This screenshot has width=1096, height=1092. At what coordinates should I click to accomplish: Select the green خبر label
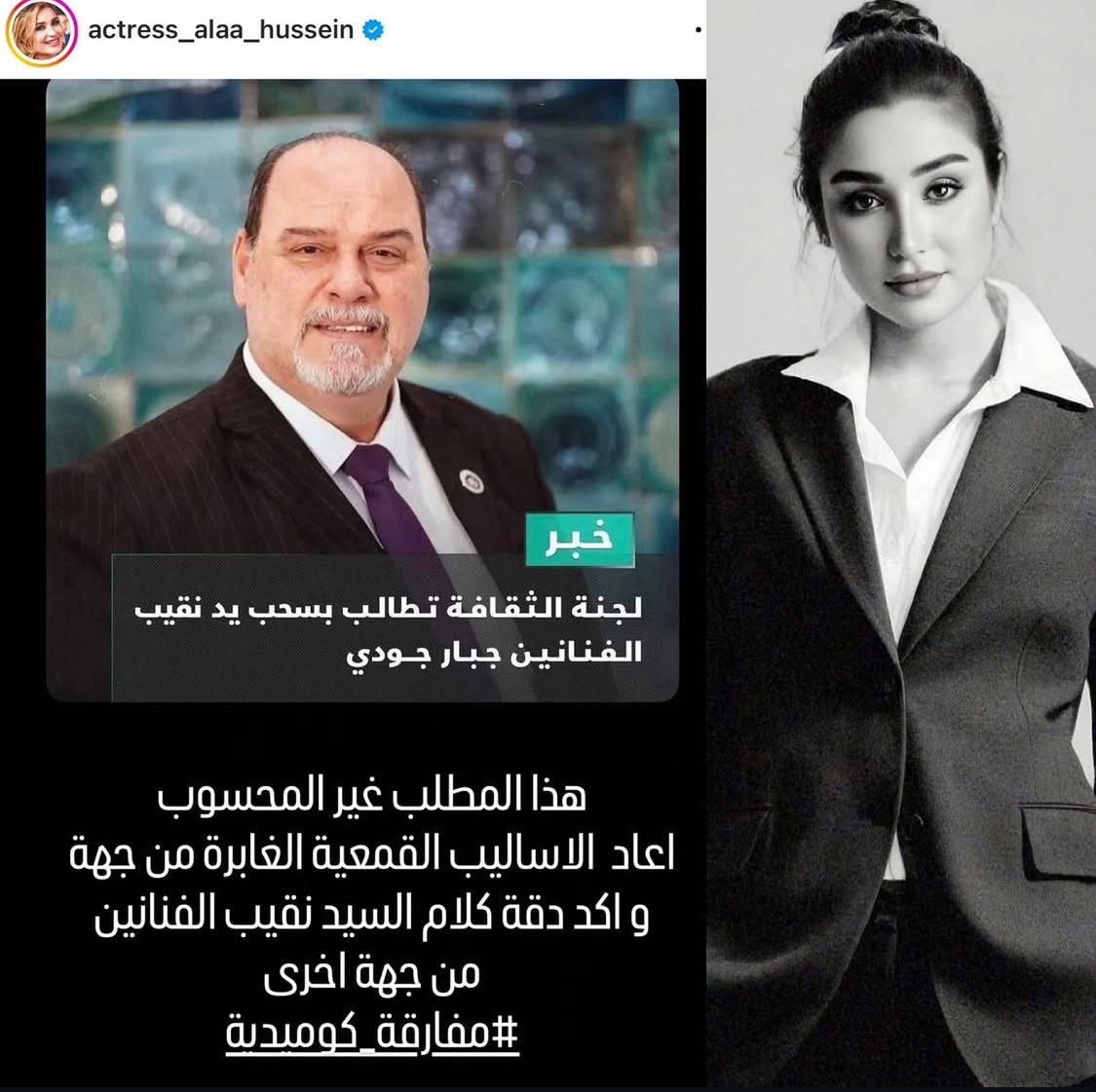(x=580, y=539)
